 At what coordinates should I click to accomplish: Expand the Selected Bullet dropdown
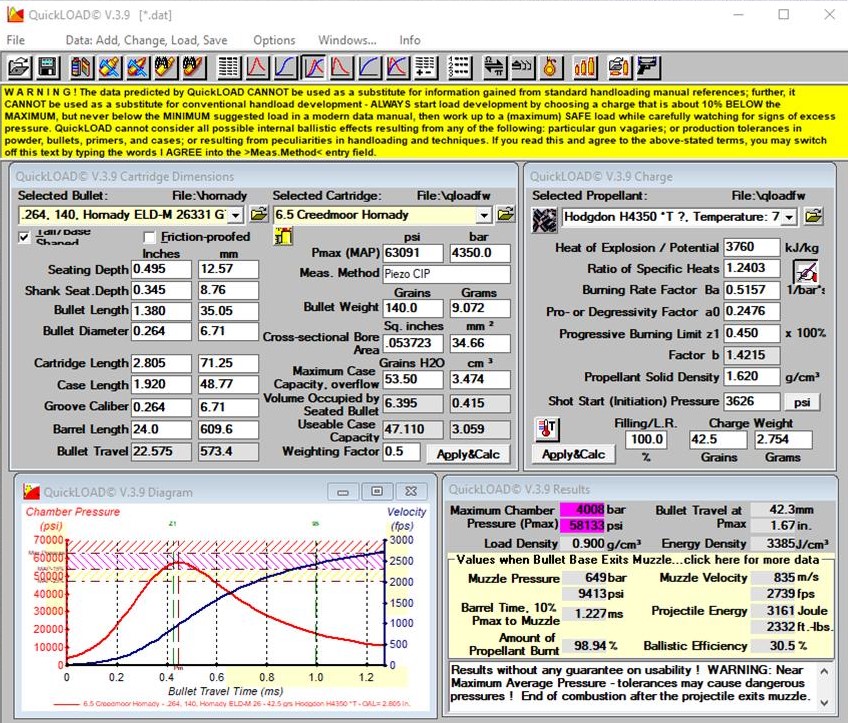pyautogui.click(x=236, y=215)
